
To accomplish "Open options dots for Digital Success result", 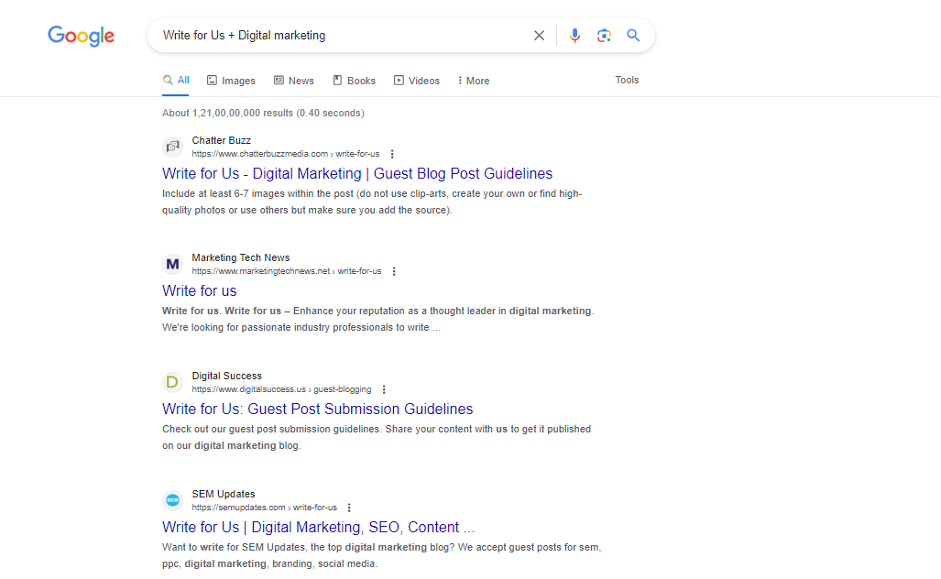I will [x=384, y=389].
